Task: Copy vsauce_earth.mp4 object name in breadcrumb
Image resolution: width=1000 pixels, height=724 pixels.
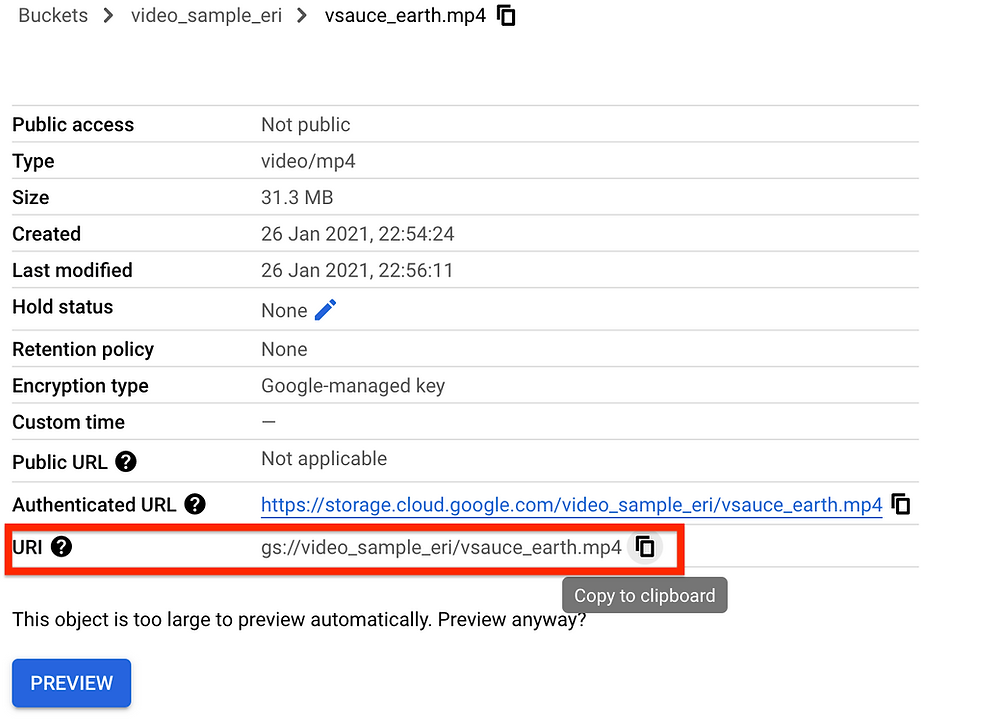Action: coord(506,15)
